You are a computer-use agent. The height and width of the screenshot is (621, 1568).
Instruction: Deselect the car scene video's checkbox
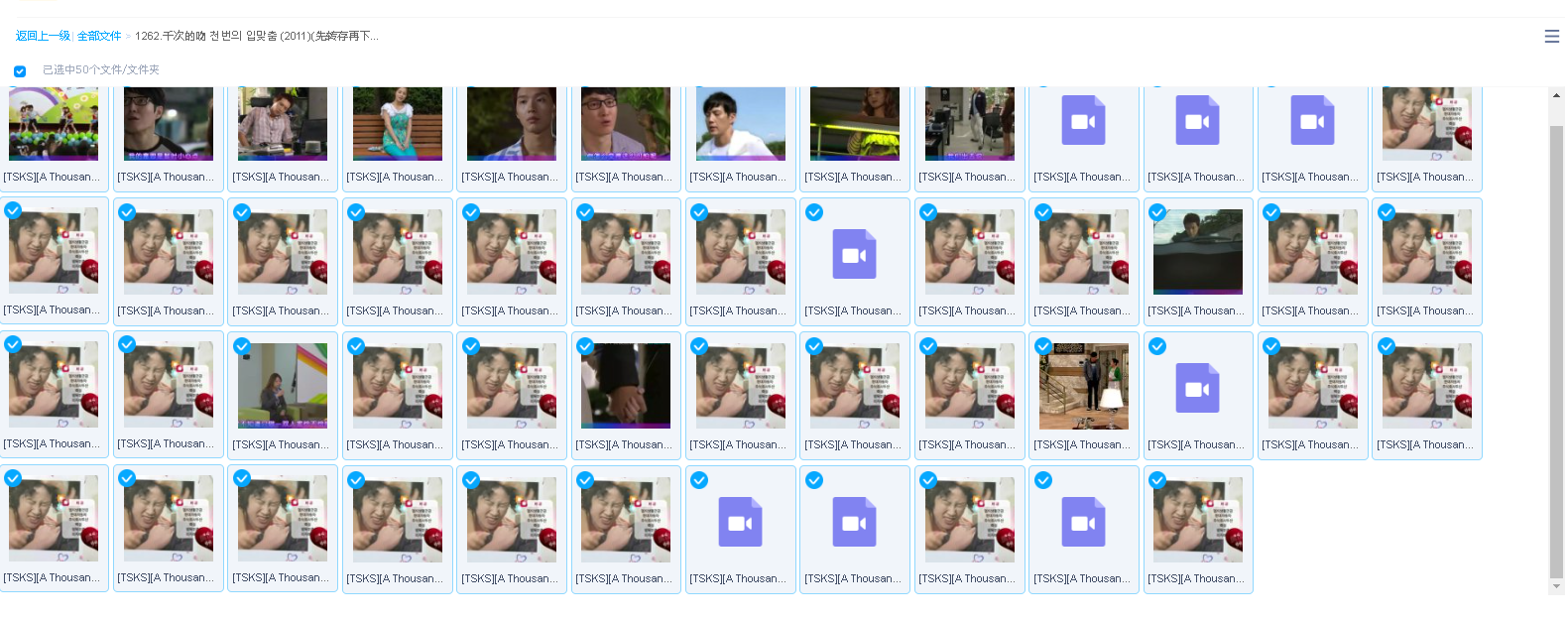pyautogui.click(x=1157, y=212)
